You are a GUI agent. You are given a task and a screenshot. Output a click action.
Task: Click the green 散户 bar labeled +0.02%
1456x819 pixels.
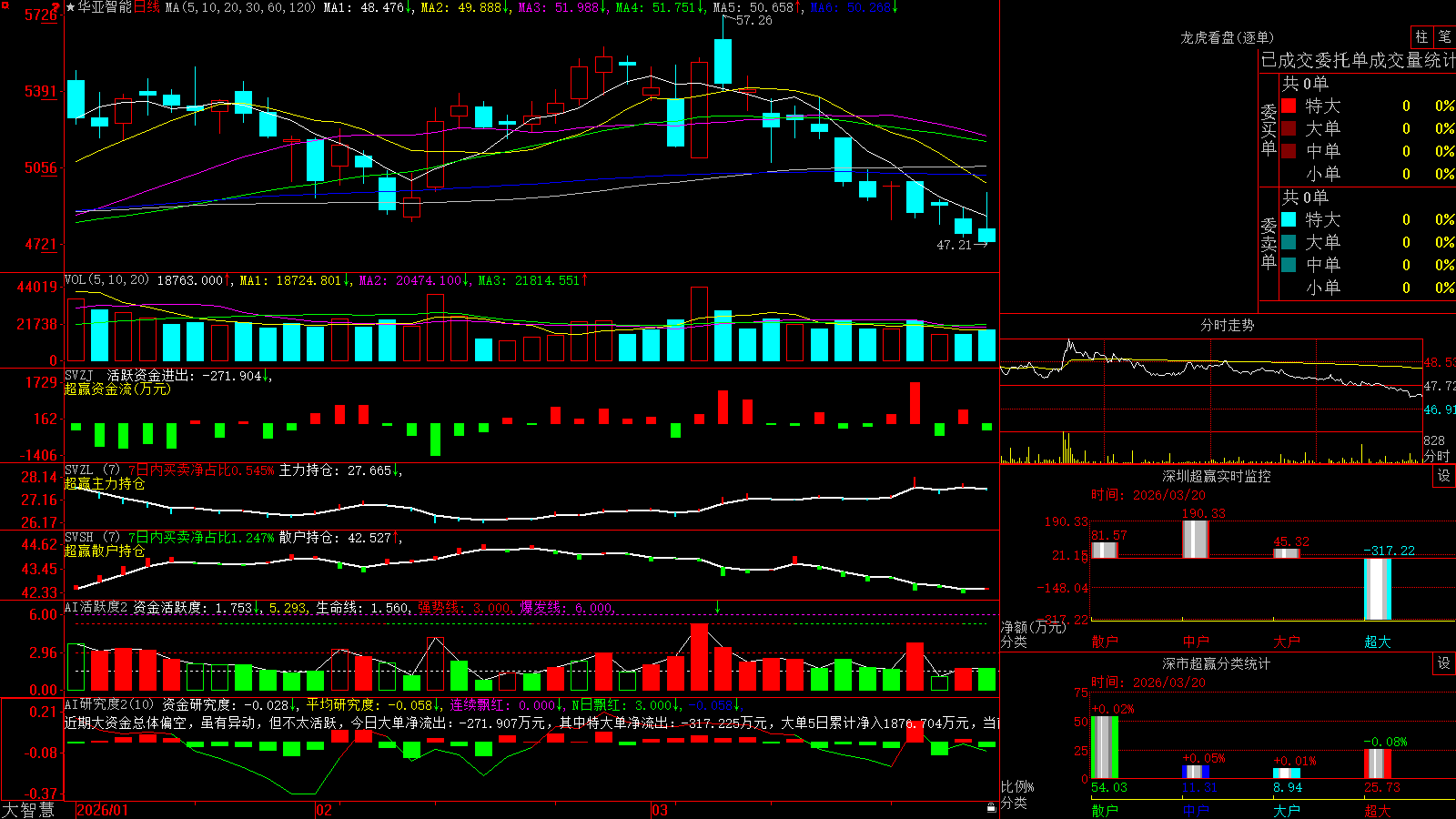click(x=1105, y=747)
